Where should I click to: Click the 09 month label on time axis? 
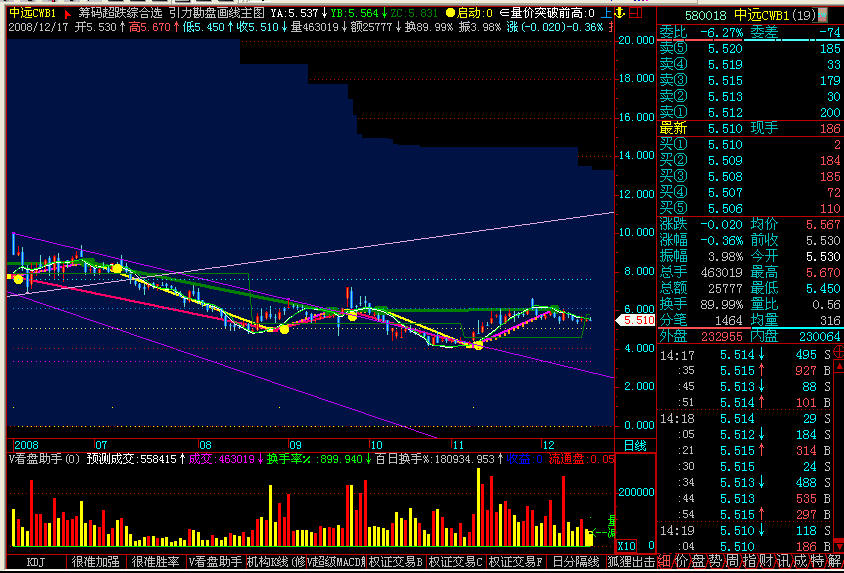point(295,445)
